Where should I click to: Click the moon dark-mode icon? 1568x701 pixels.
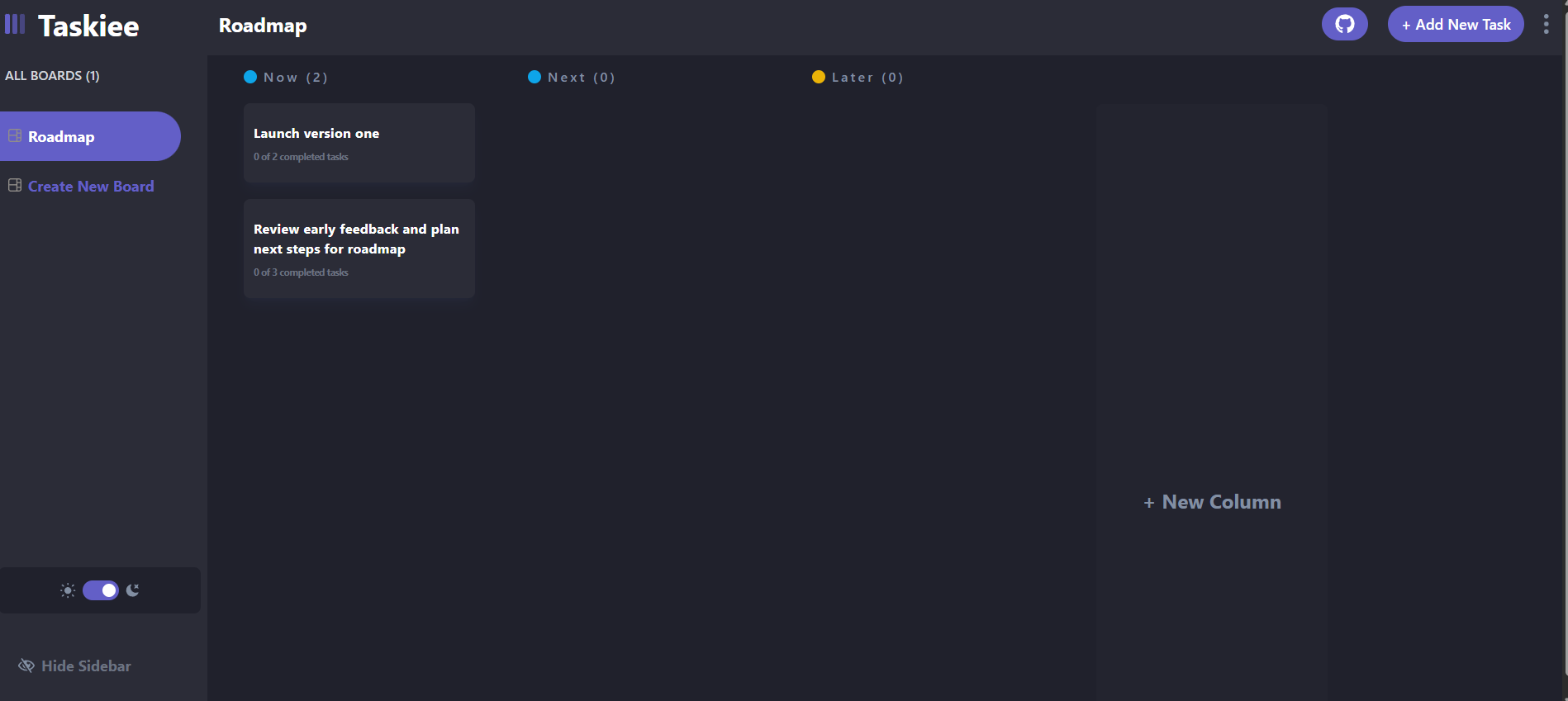point(133,590)
